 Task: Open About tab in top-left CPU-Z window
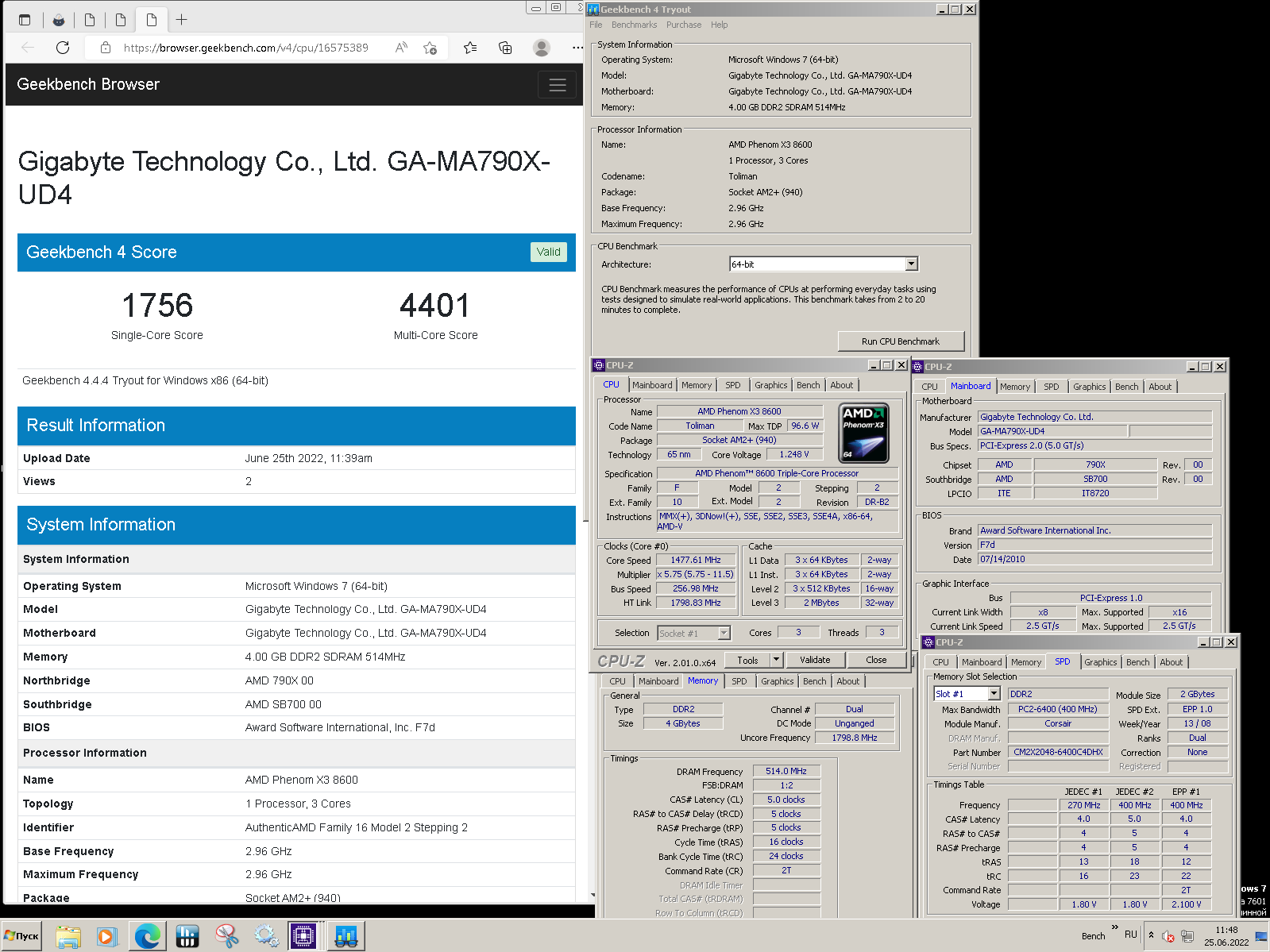click(x=842, y=385)
